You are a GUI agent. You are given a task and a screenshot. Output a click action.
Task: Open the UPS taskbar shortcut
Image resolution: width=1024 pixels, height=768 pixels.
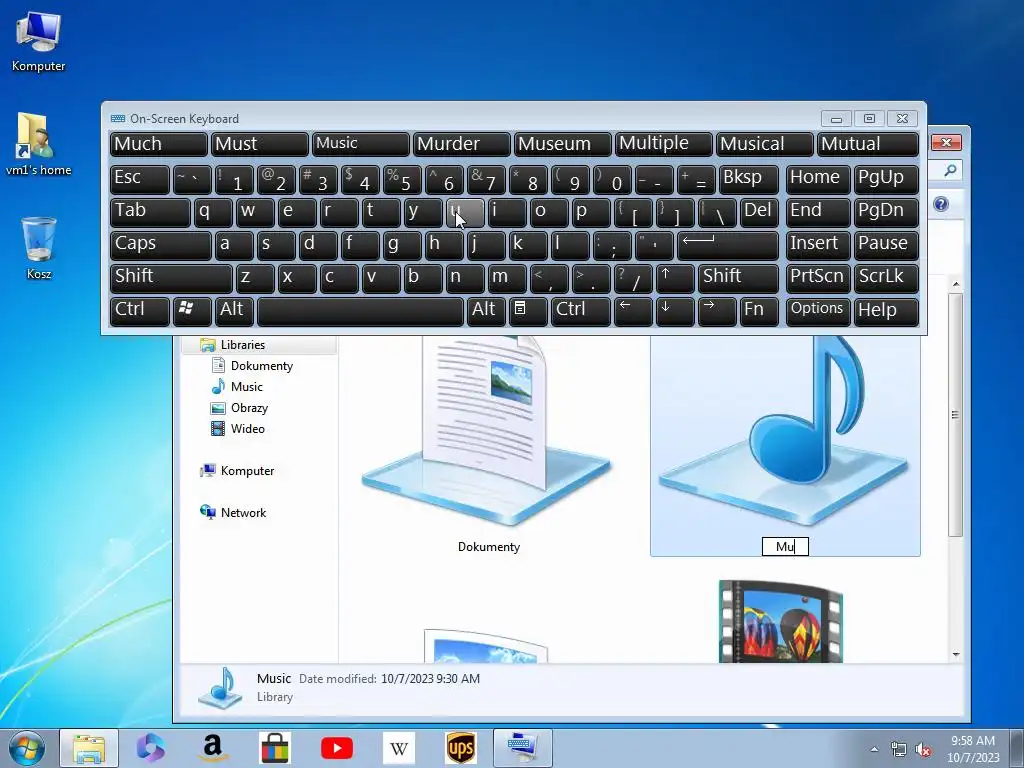(460, 748)
